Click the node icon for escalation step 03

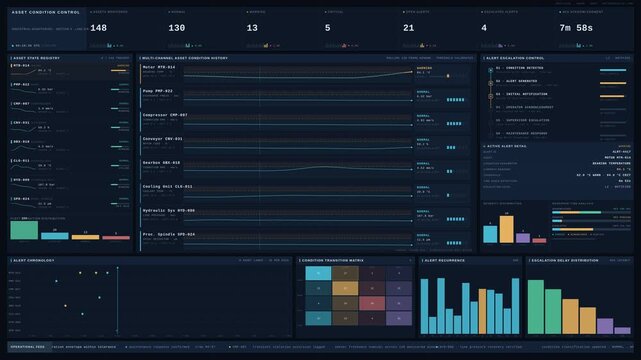point(490,96)
